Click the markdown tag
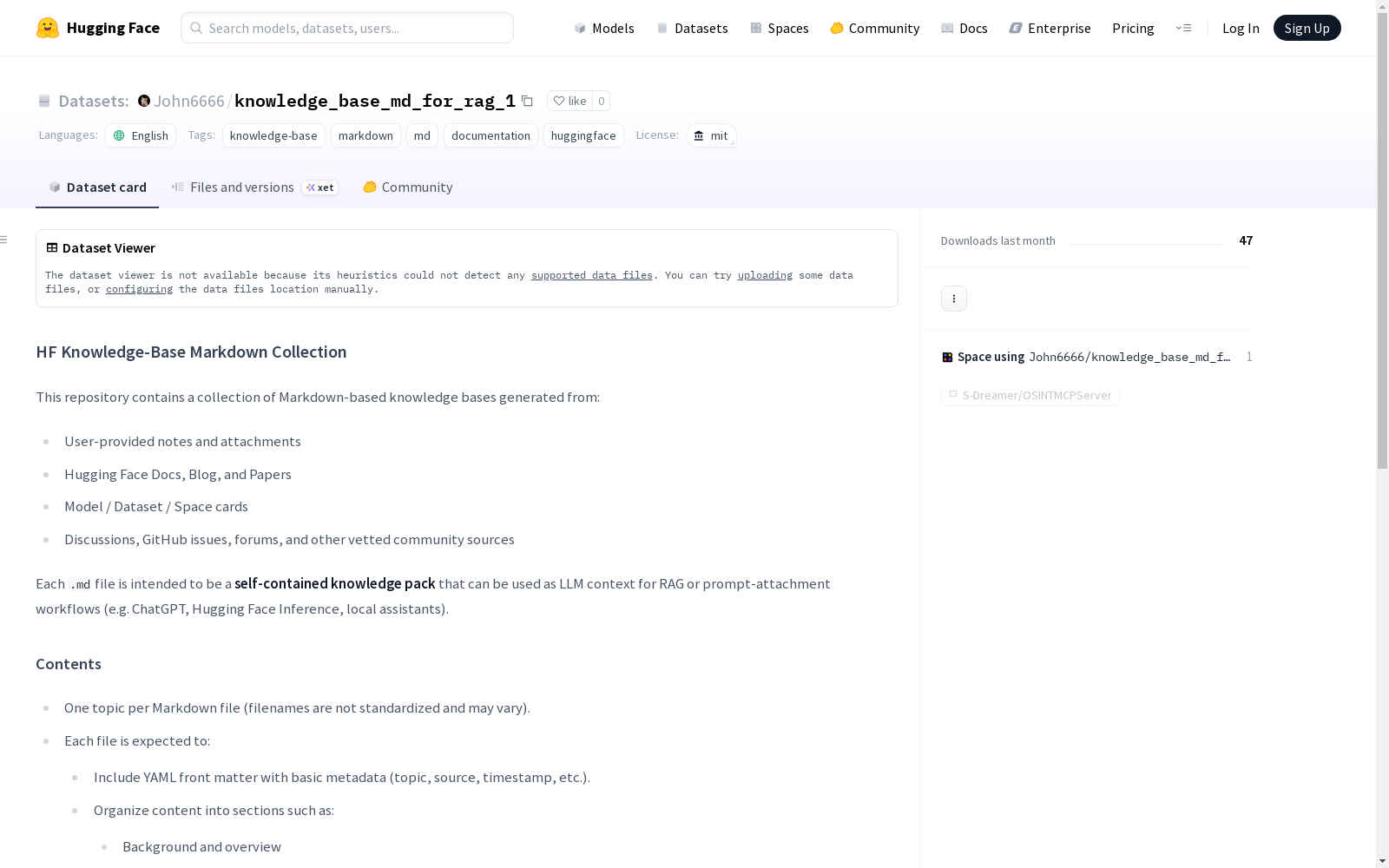This screenshot has height=868, width=1389. (x=365, y=135)
